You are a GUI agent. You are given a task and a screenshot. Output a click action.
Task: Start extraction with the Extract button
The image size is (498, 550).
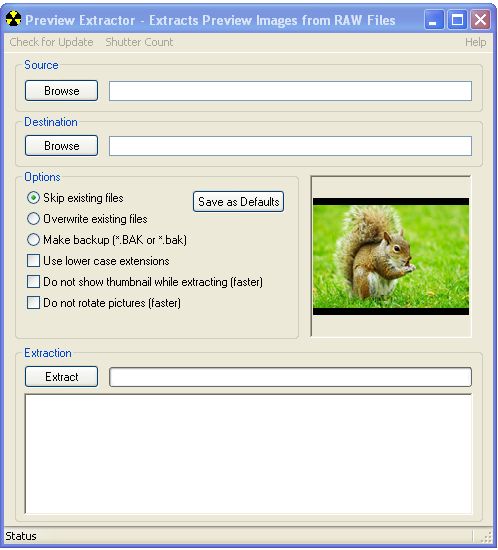tap(61, 377)
